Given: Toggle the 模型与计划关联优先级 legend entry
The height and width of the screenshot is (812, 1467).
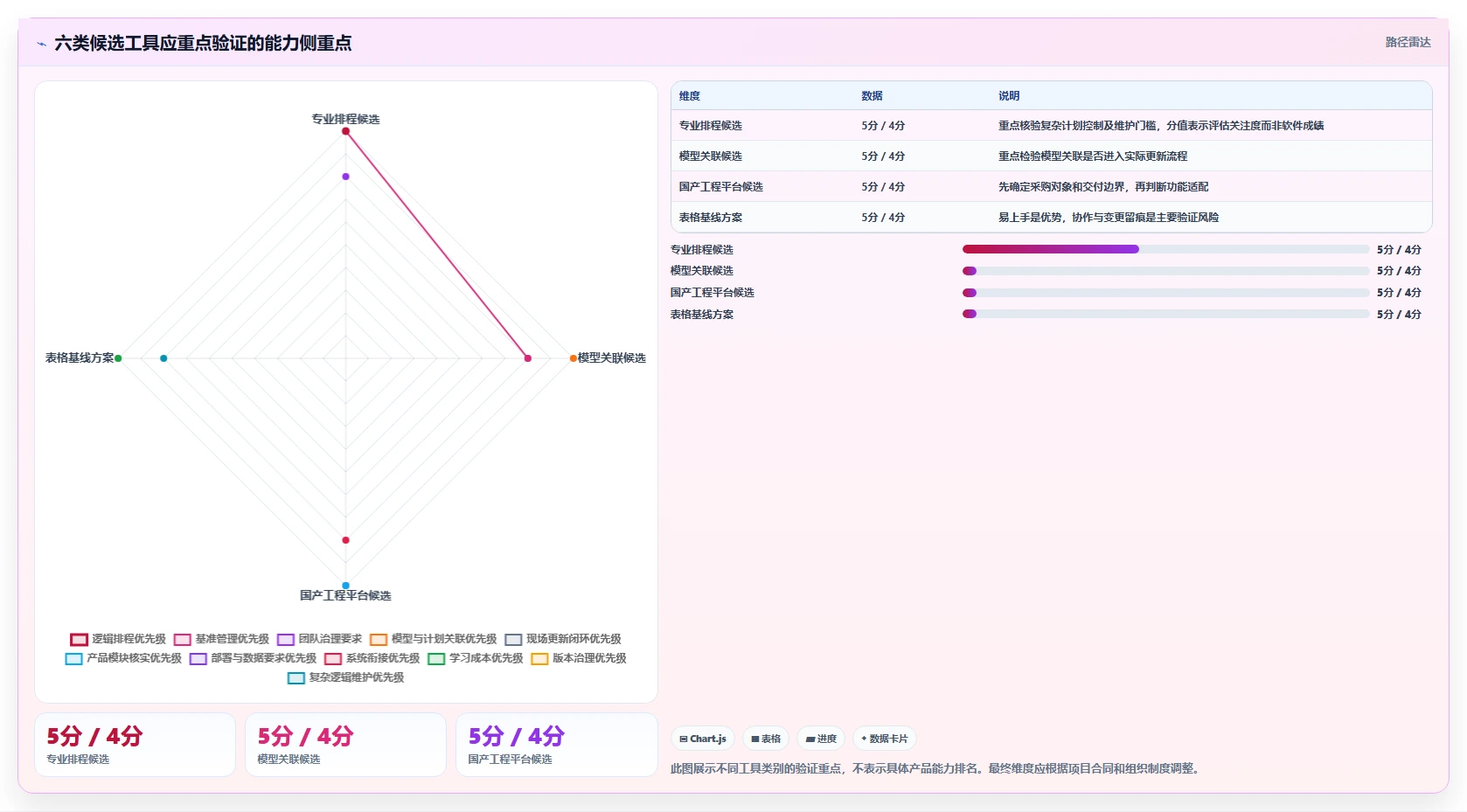Looking at the screenshot, I should pyautogui.click(x=433, y=639).
